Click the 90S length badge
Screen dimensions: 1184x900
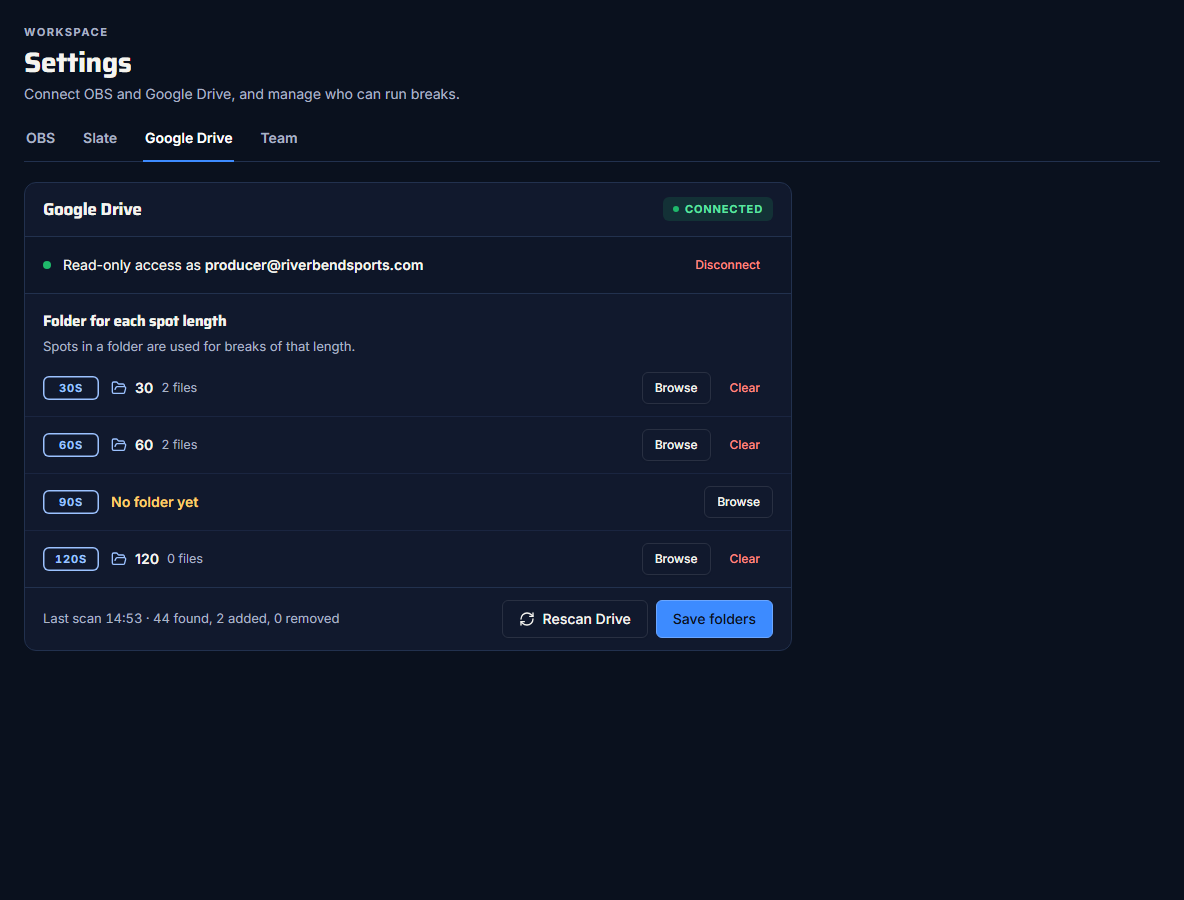point(71,502)
